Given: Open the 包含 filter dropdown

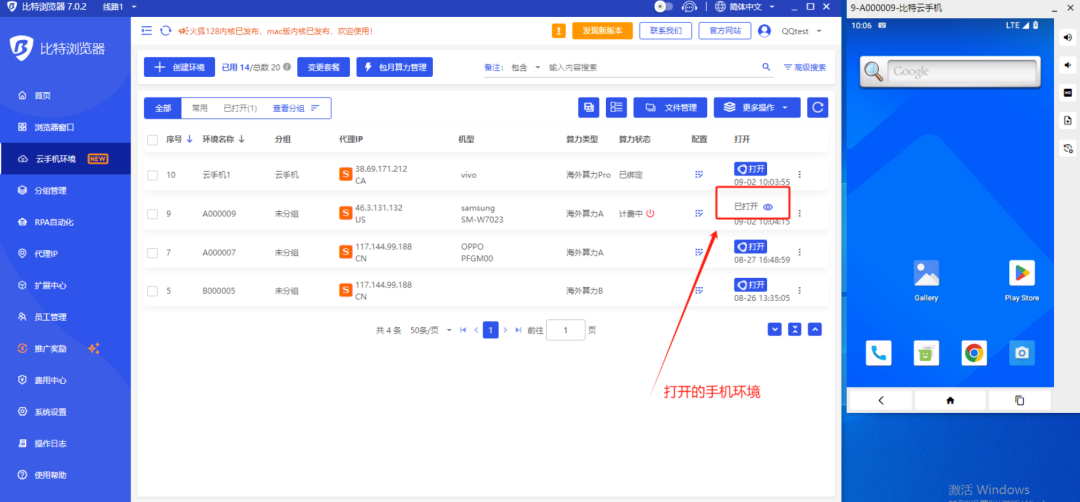Looking at the screenshot, I should [x=526, y=67].
